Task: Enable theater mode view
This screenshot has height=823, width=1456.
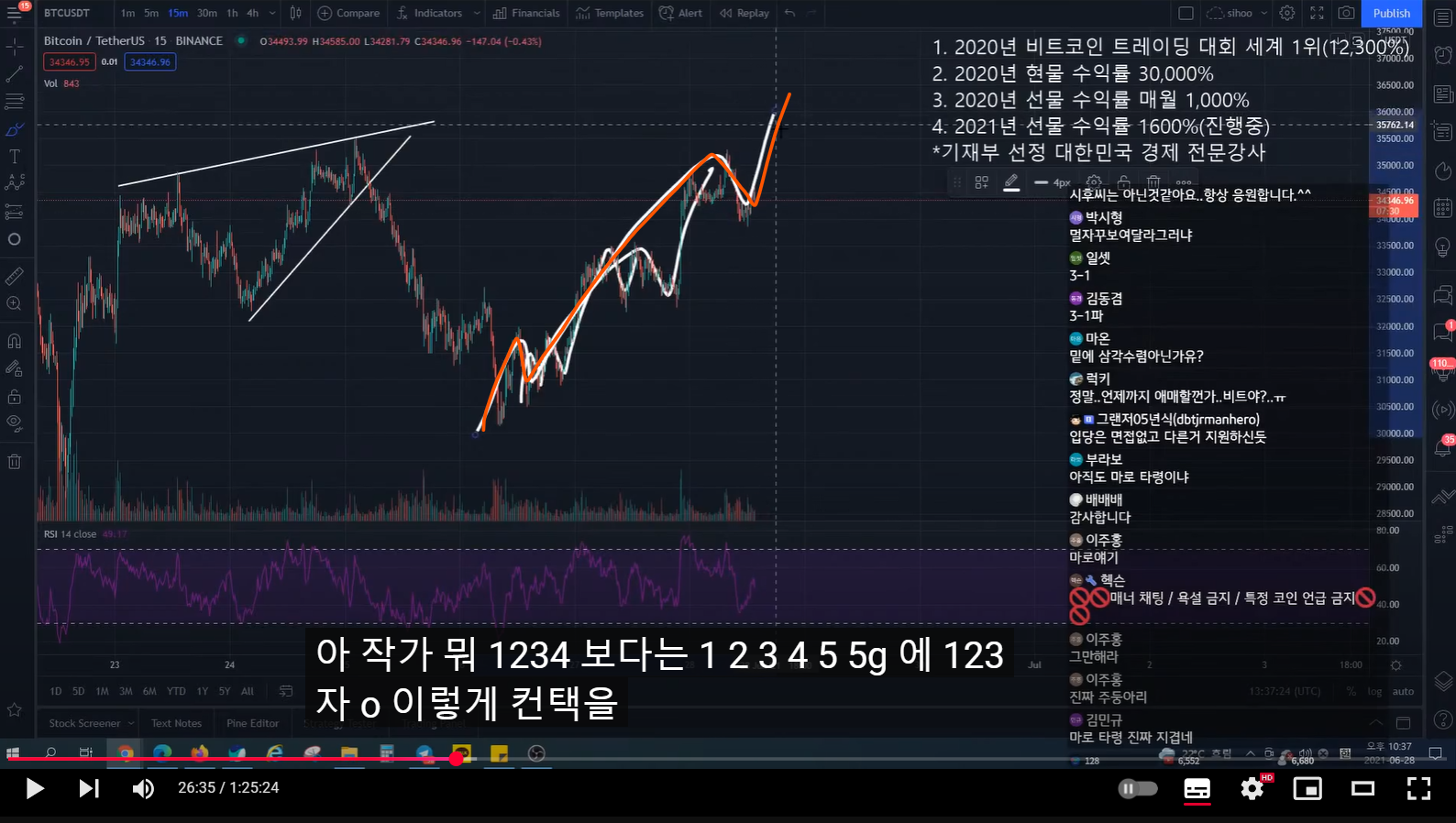Action: 1363,788
